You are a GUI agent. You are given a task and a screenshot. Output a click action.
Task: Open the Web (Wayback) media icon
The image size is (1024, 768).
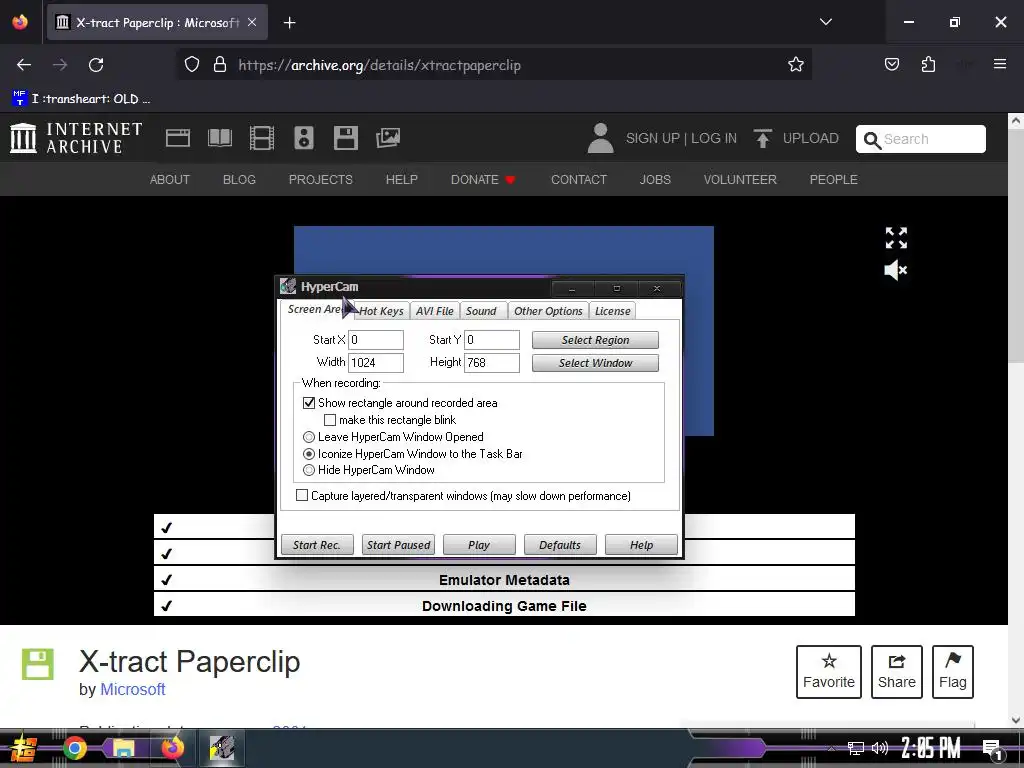click(178, 138)
